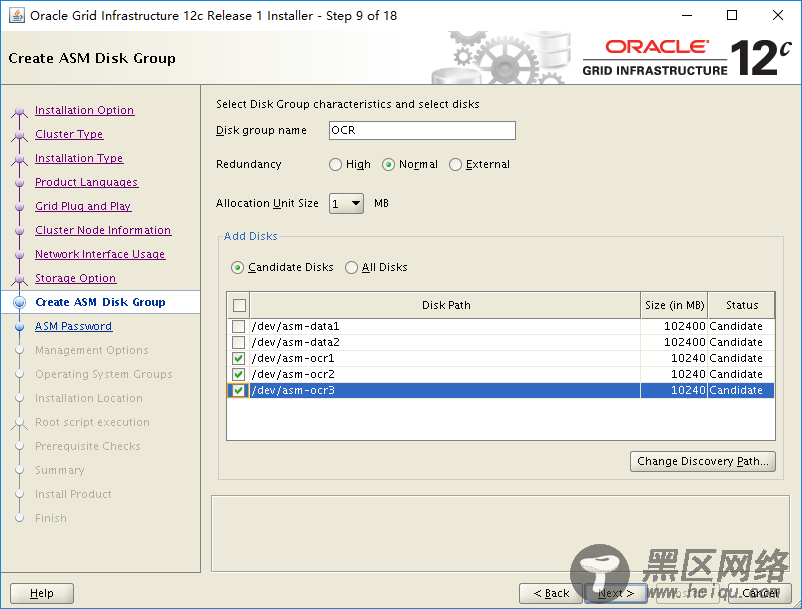Go to the Cluster Type step
Viewport: 802px width, 609px height.
[69, 134]
